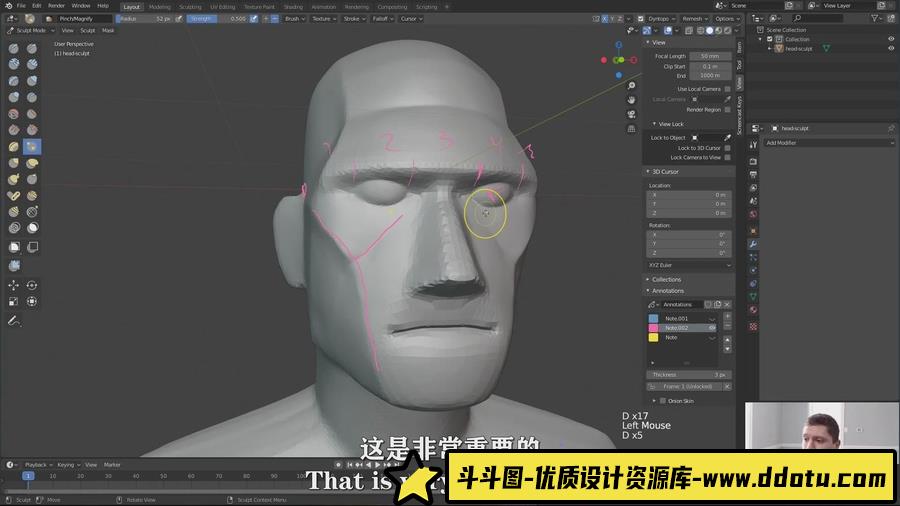Select the Inflate brush tool
This screenshot has width=900, height=506.
32,81
